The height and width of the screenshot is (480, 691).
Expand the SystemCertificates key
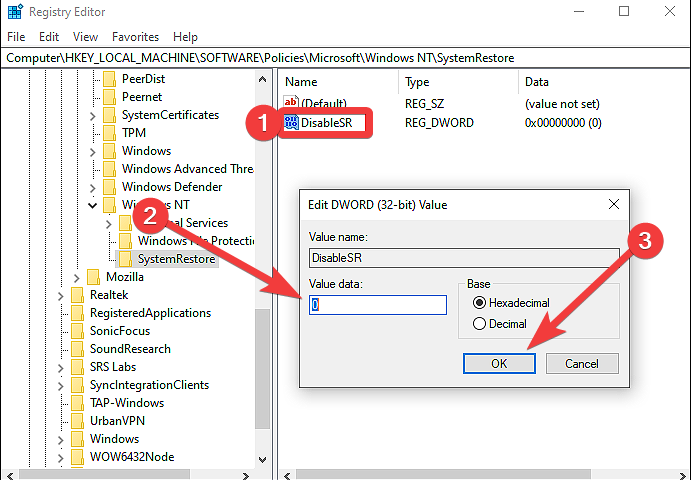point(93,115)
